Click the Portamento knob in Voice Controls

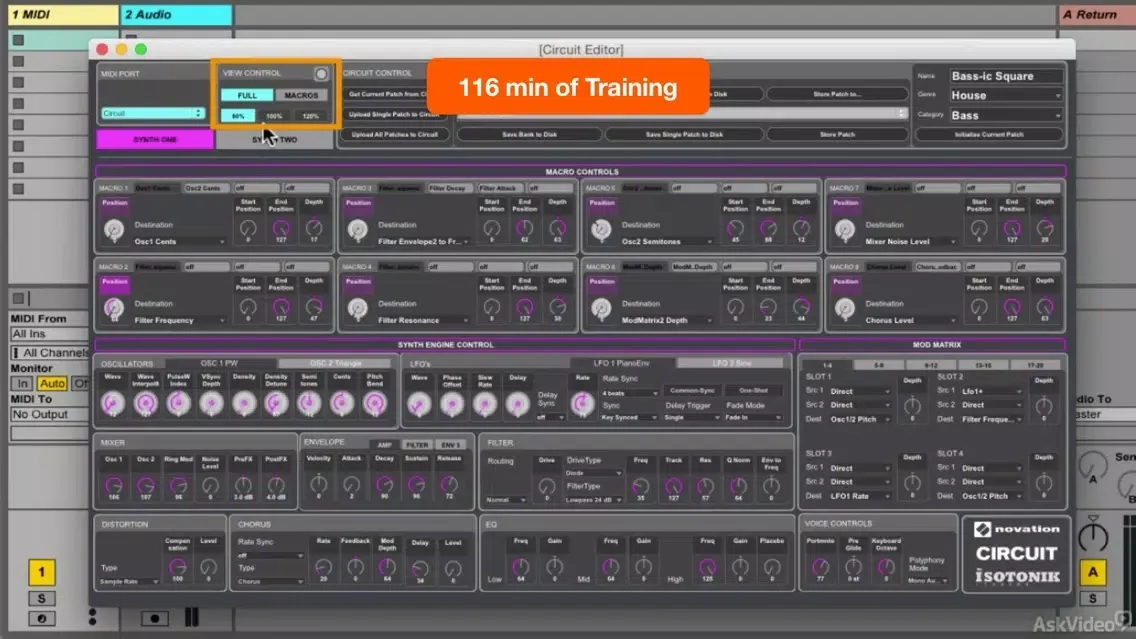click(820, 567)
